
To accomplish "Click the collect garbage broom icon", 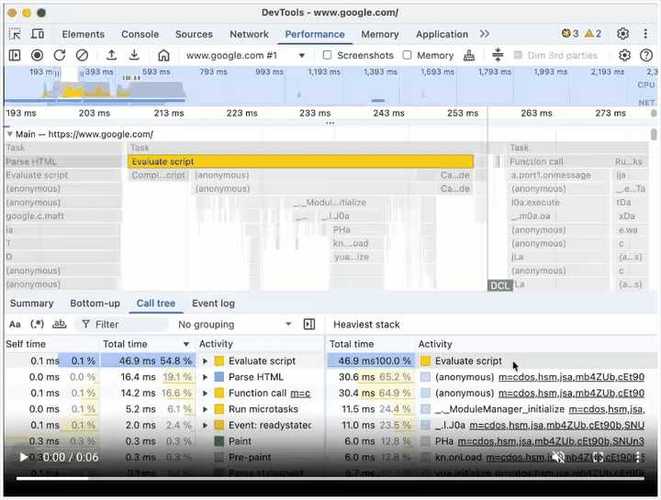I will pos(469,55).
